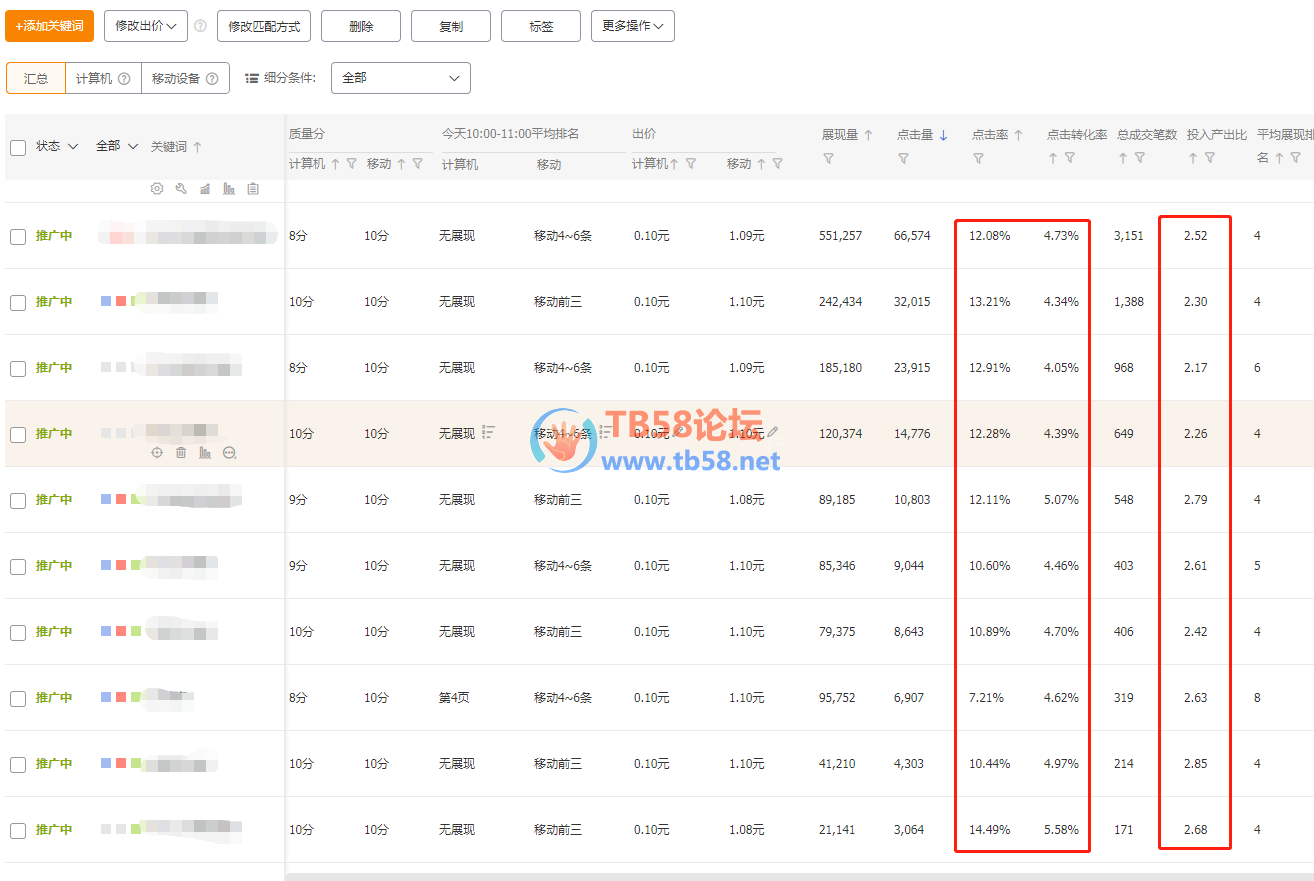Click the clipboard icon under 关键词 header

253,188
